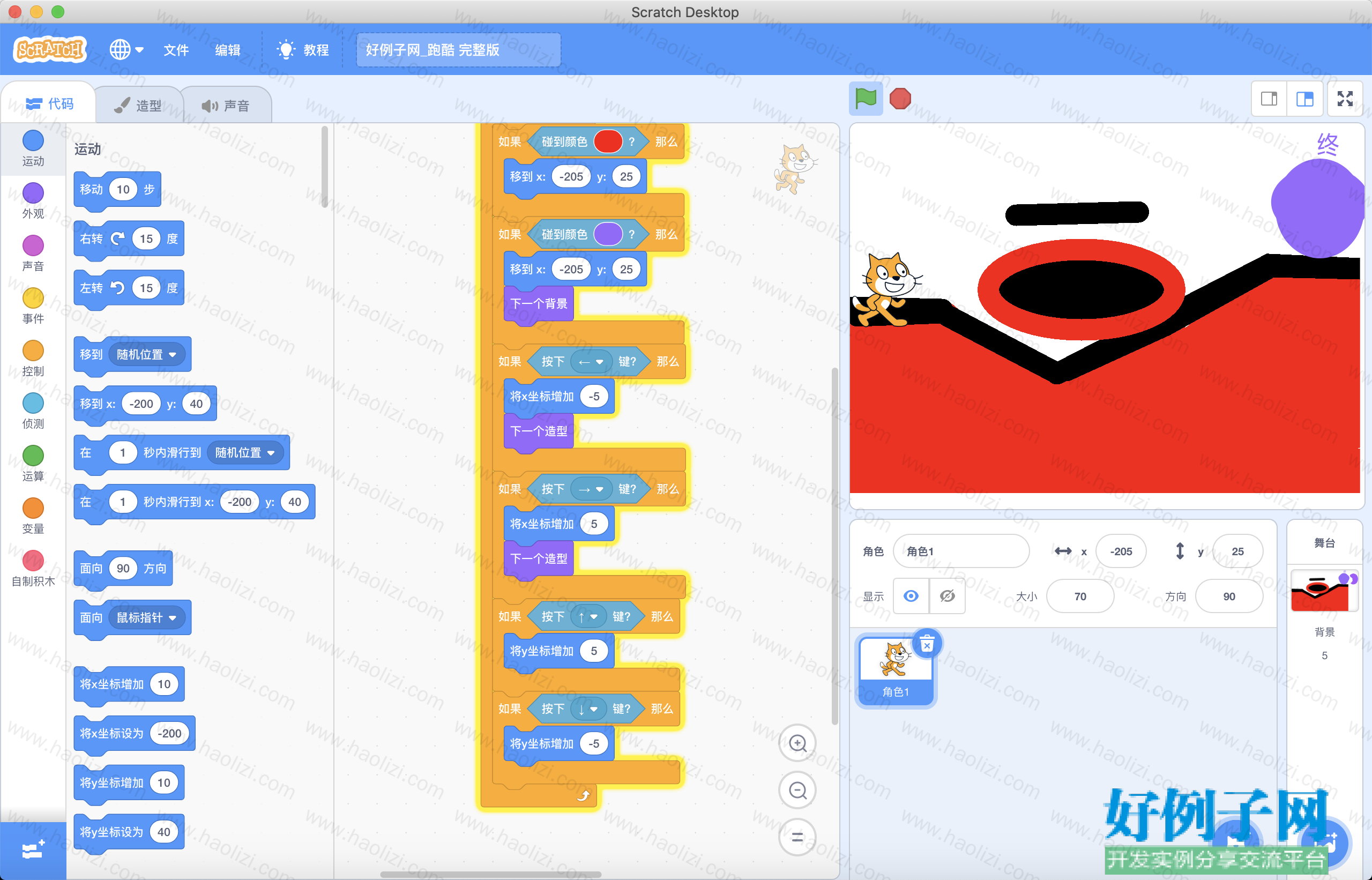Select the 运动 block category
Screen dimensions: 1372x880
tap(33, 148)
